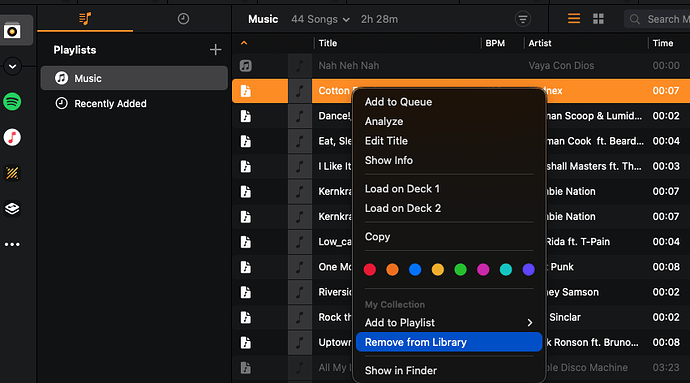
Task: Open more sources ellipsis menu
Action: [12, 244]
